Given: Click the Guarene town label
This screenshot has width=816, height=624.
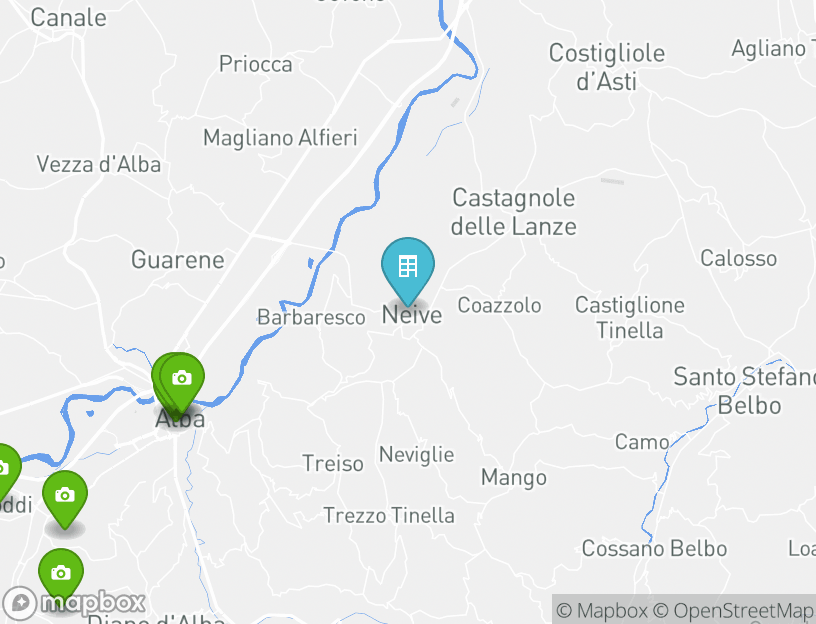Looking at the screenshot, I should click(177, 260).
